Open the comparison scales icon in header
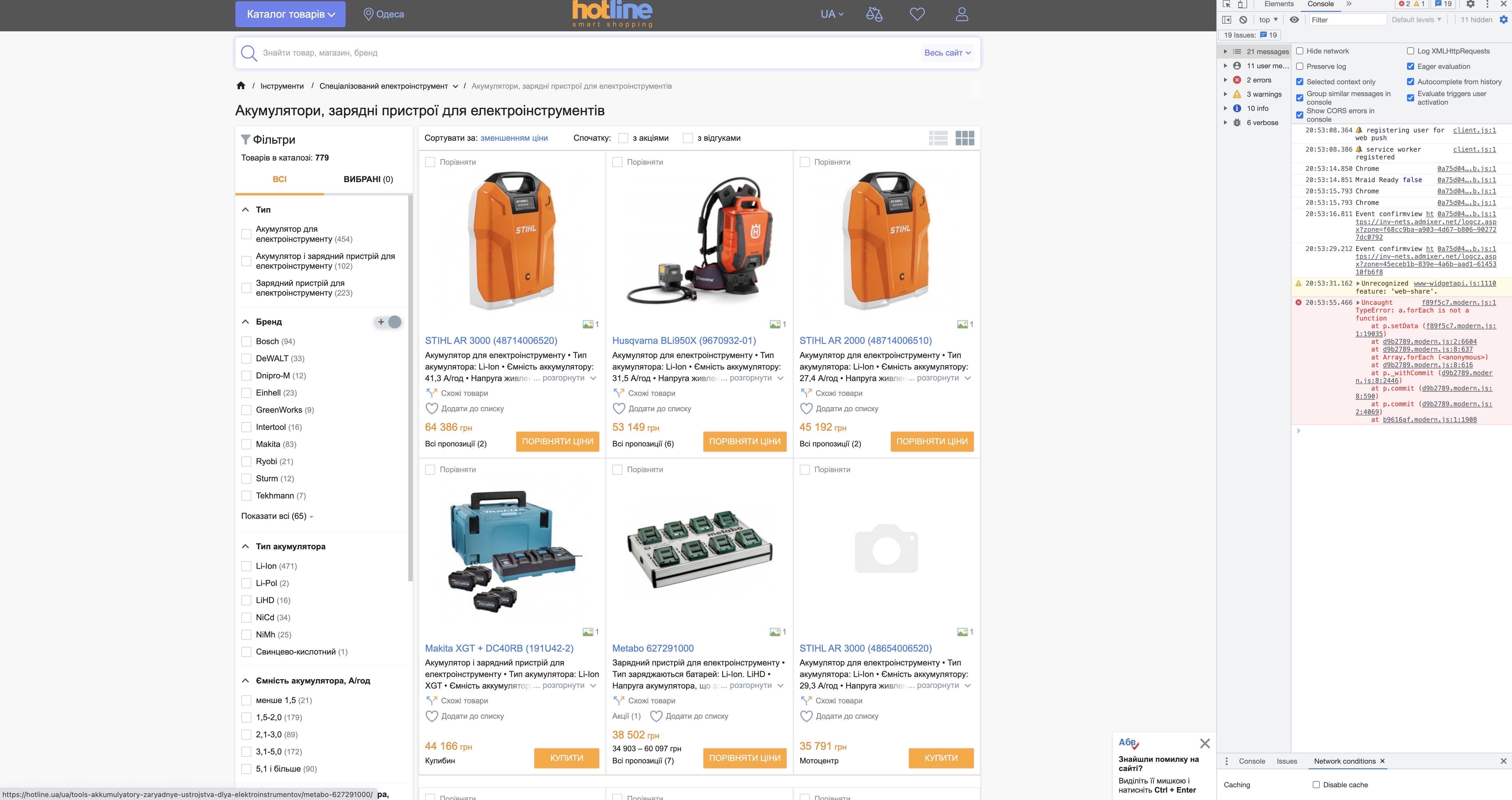1512x800 pixels. [874, 14]
